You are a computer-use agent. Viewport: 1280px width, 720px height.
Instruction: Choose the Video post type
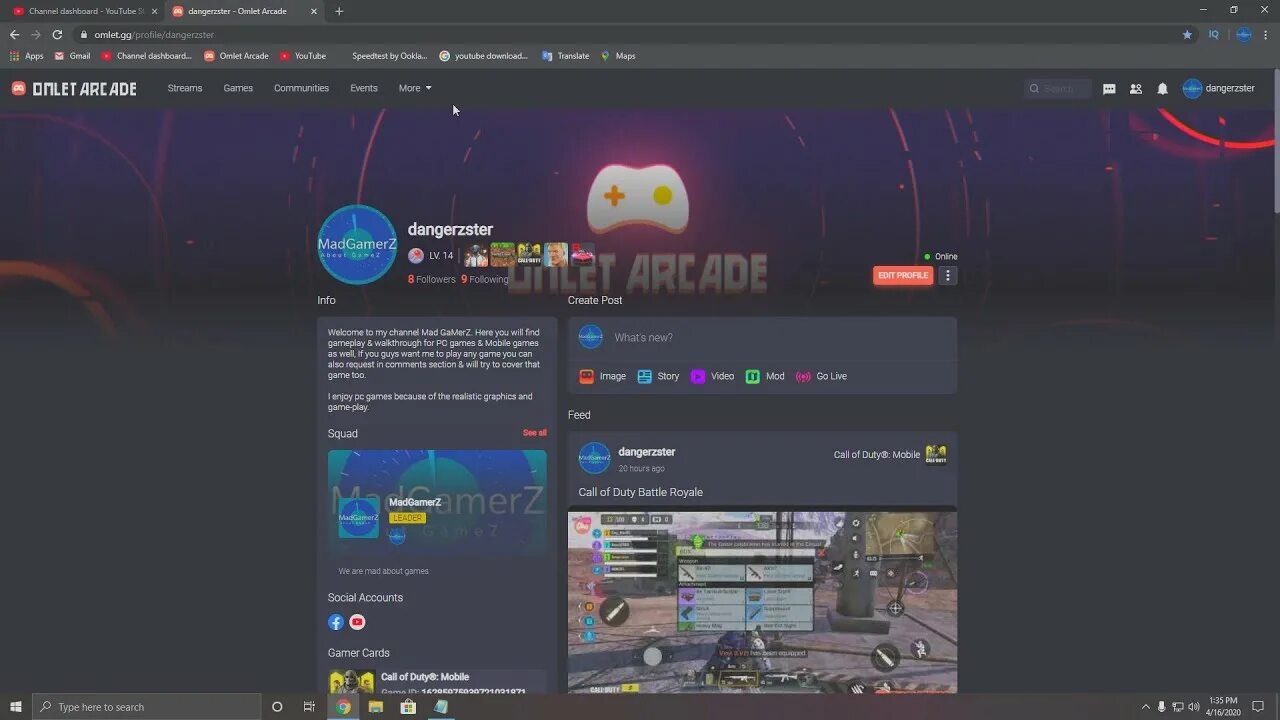(x=712, y=376)
